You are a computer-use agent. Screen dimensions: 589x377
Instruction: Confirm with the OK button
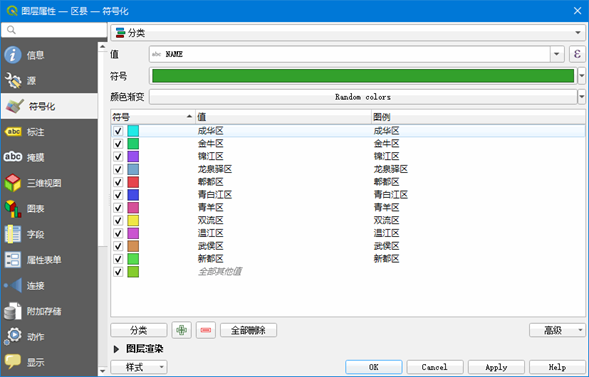pos(374,367)
